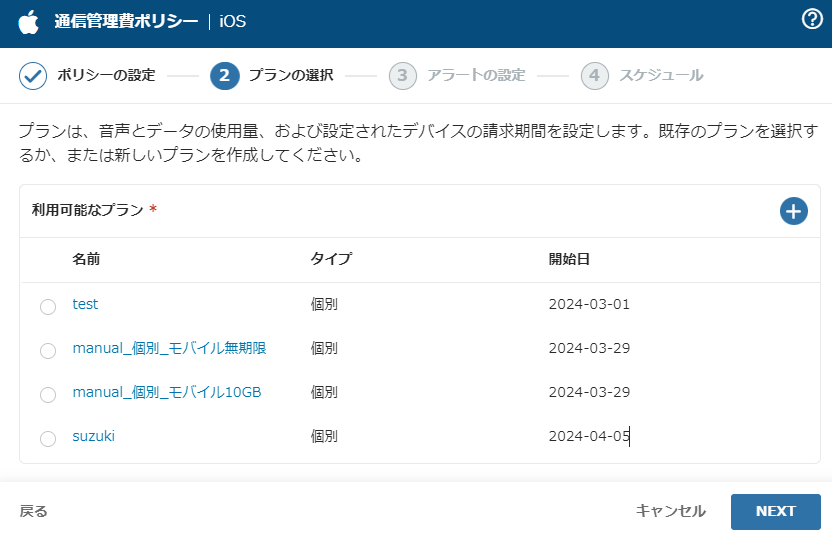Go to プランの選択 step
This screenshot has width=832, height=541.
click(291, 75)
